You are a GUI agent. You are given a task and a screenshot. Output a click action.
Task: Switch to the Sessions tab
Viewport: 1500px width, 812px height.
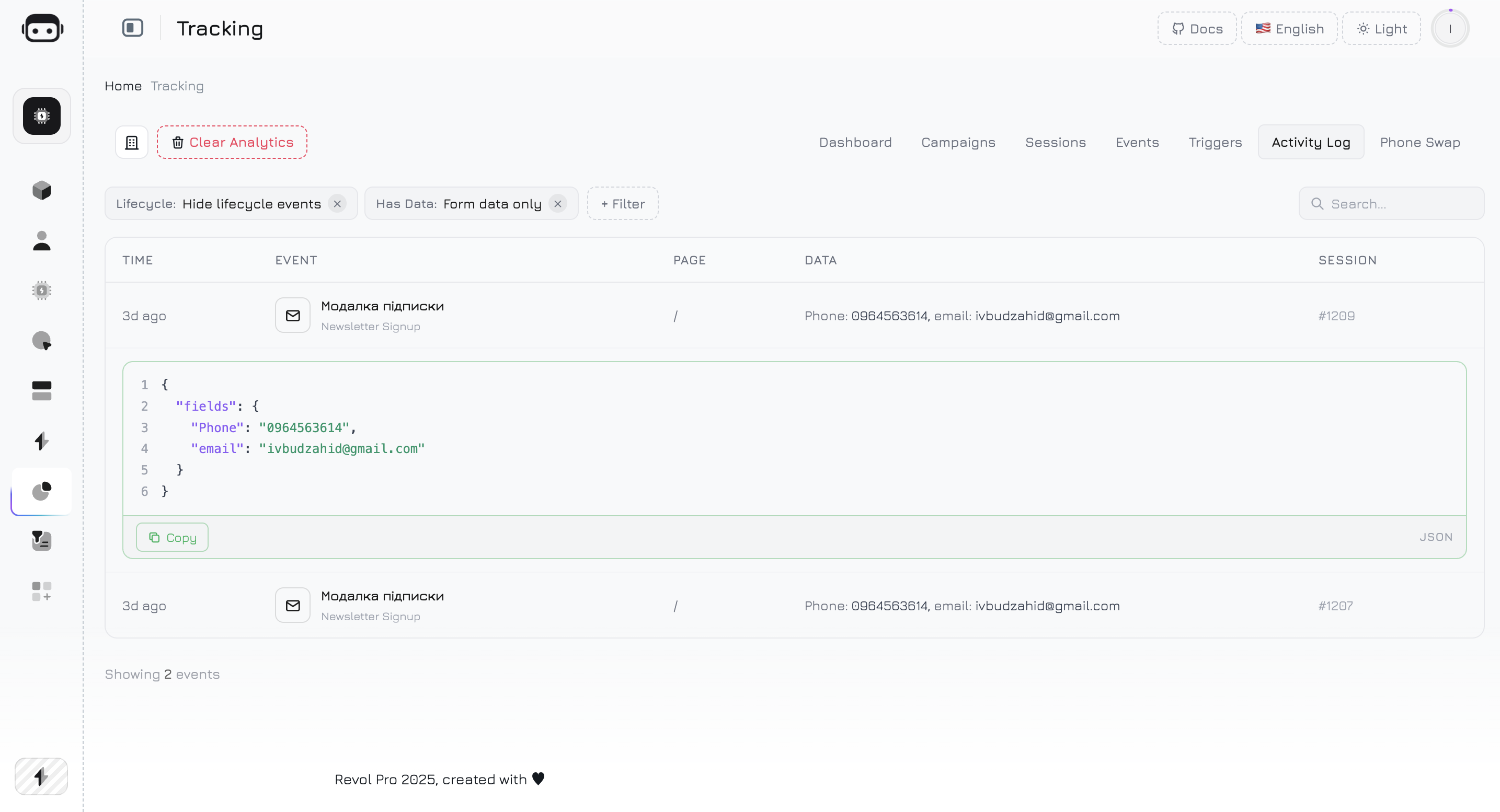pyautogui.click(x=1055, y=143)
